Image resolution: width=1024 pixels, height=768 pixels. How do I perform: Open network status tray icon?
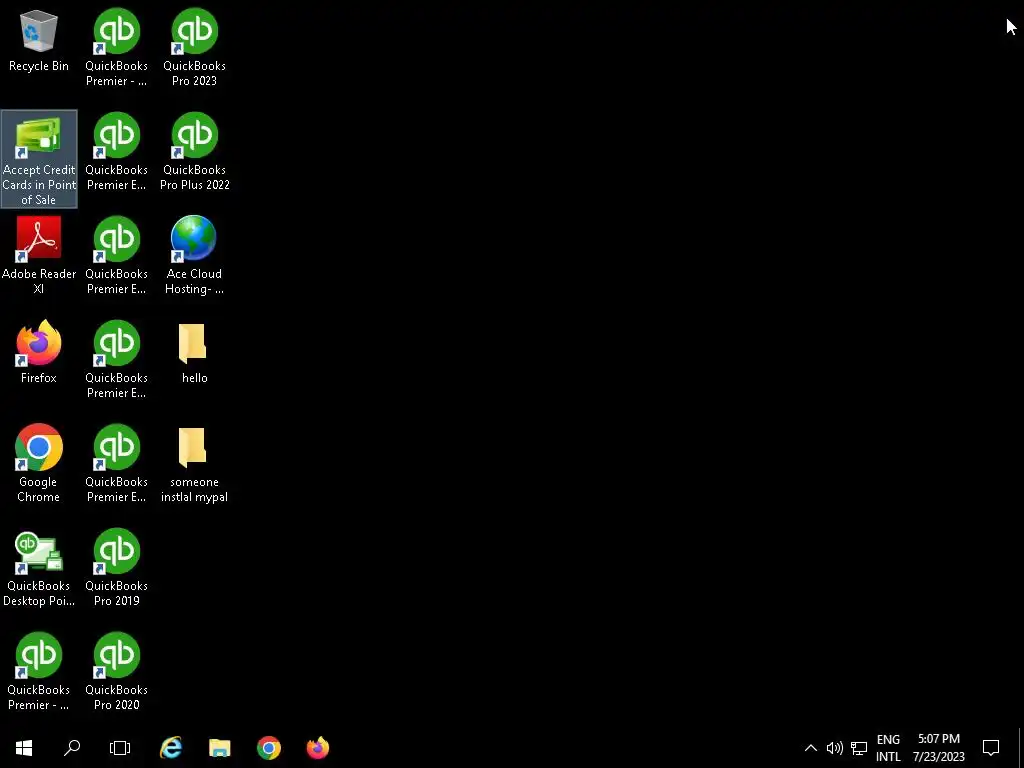[x=859, y=748]
